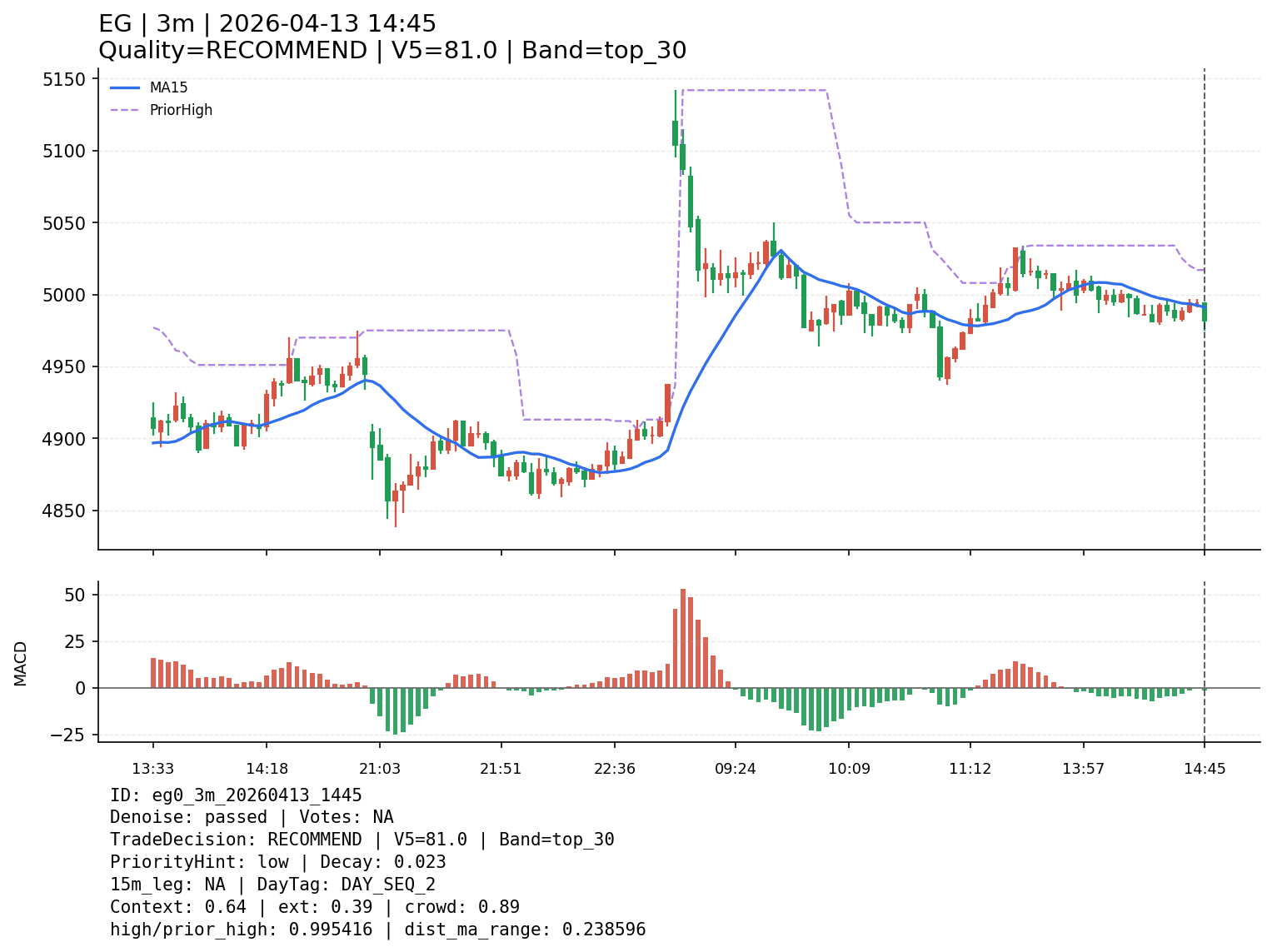Viewport: 1272px width, 952px height.
Task: Click the PriorHigh dashed line legend swatch
Action: [x=126, y=110]
